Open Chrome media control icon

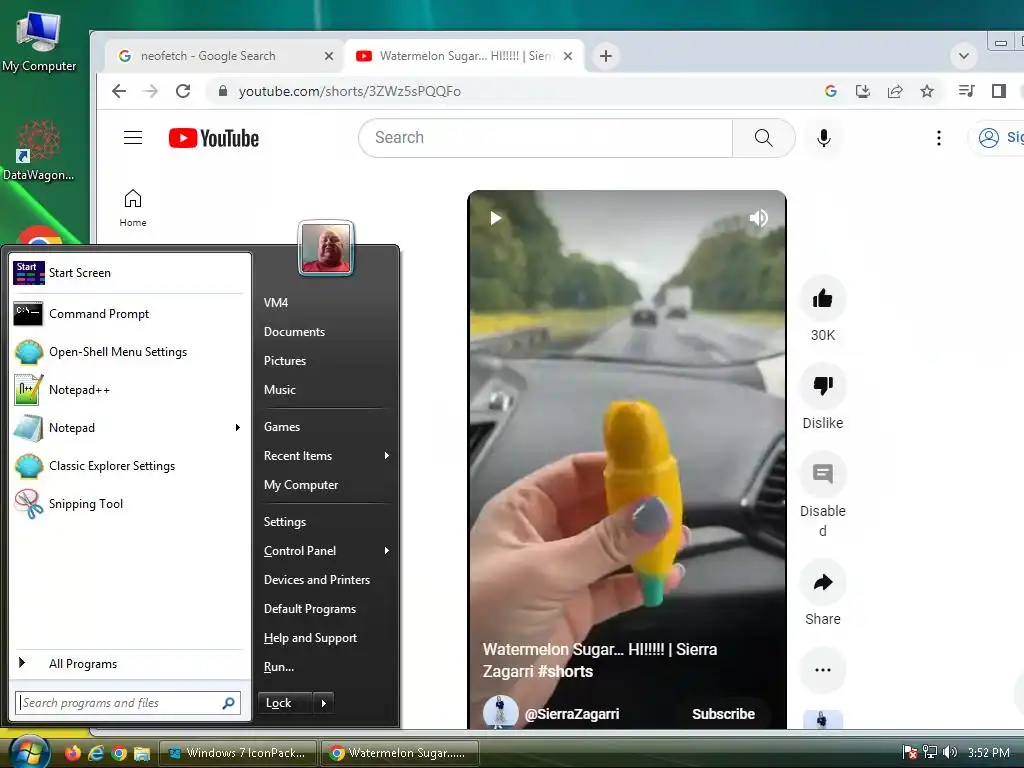pyautogui.click(x=966, y=91)
